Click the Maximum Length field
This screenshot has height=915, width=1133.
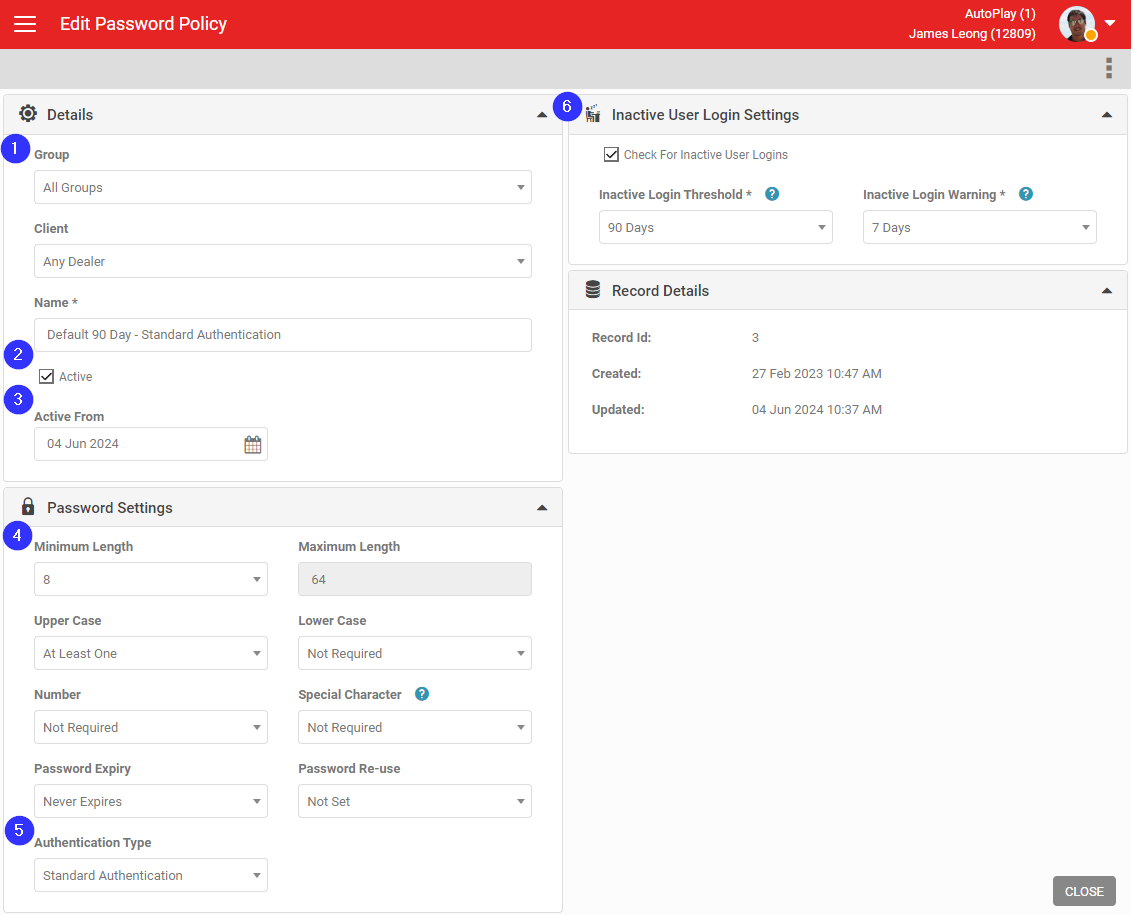tap(415, 579)
